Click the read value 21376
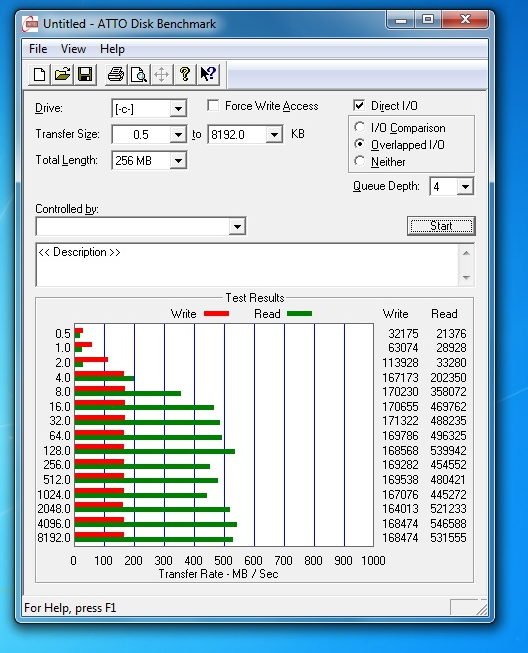Screen dimensions: 528x653 pos(451,334)
